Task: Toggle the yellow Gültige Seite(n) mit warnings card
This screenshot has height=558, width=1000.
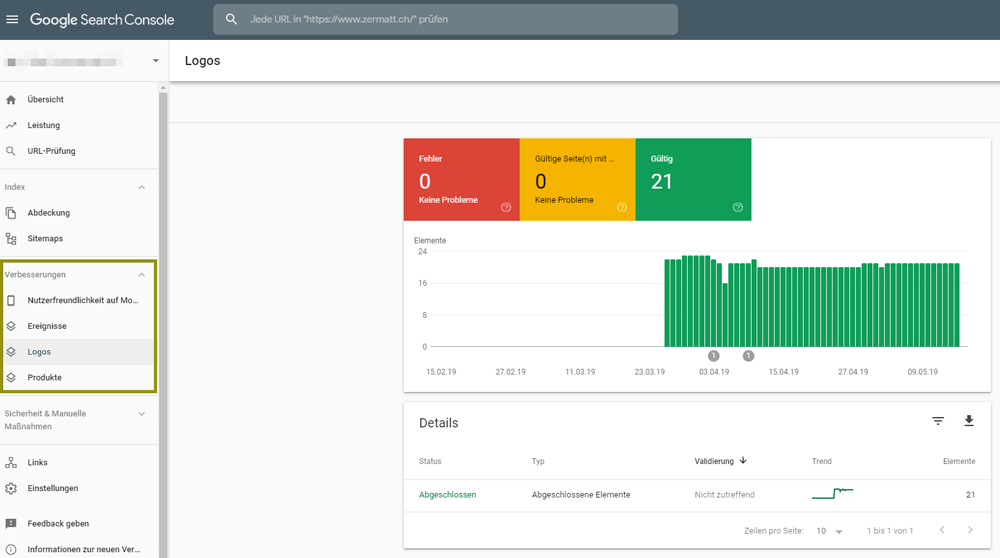Action: (577, 179)
